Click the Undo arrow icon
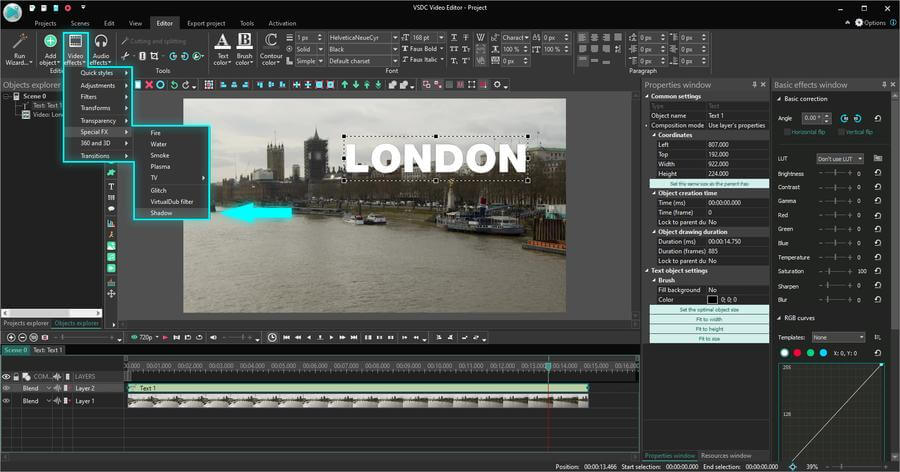Screen dimensions: 900x472 tap(174, 84)
